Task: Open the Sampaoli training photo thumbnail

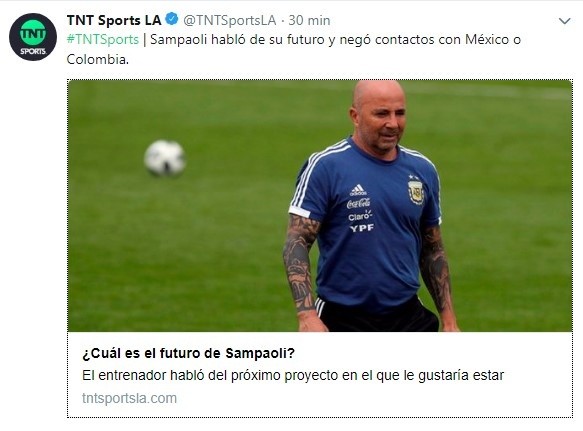Action: tap(320, 206)
